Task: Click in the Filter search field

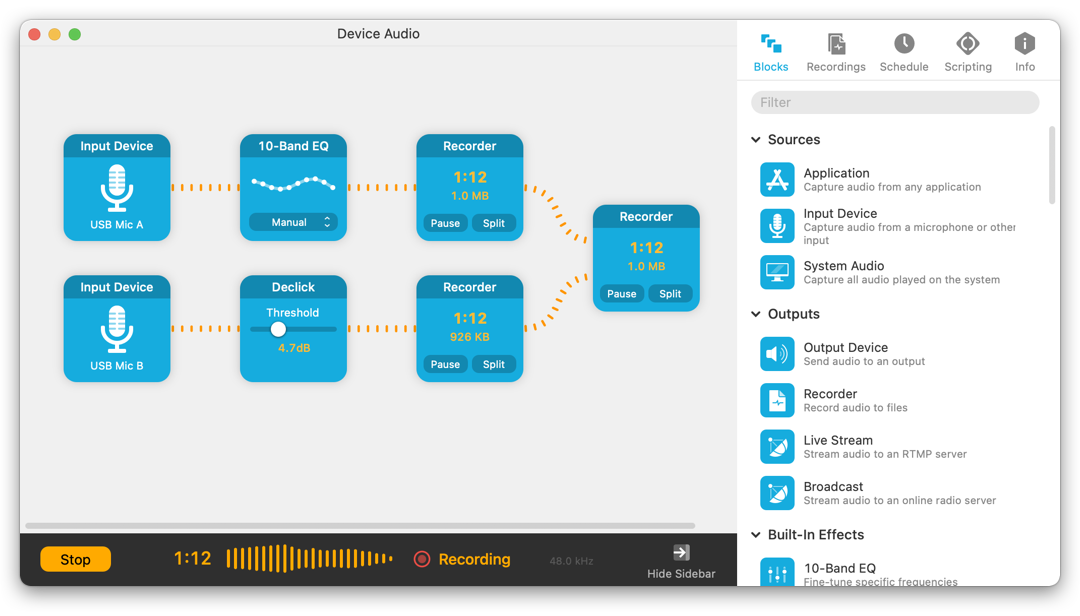Action: [x=895, y=103]
